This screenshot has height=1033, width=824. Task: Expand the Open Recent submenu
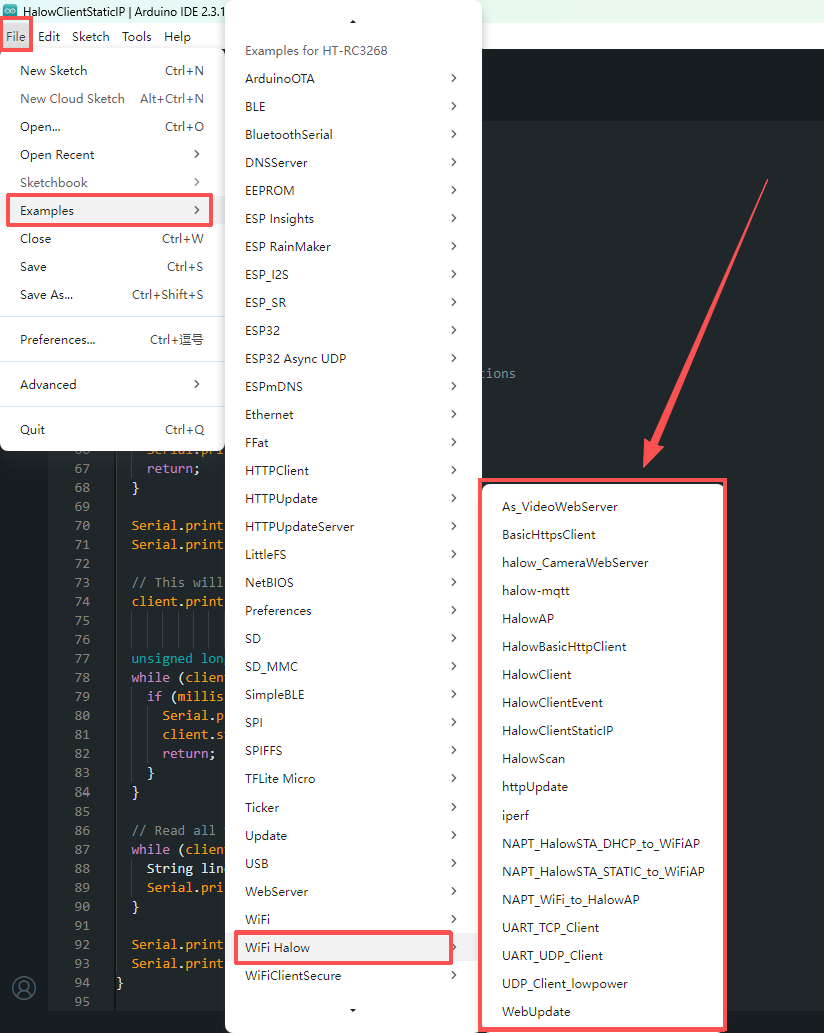click(x=112, y=155)
